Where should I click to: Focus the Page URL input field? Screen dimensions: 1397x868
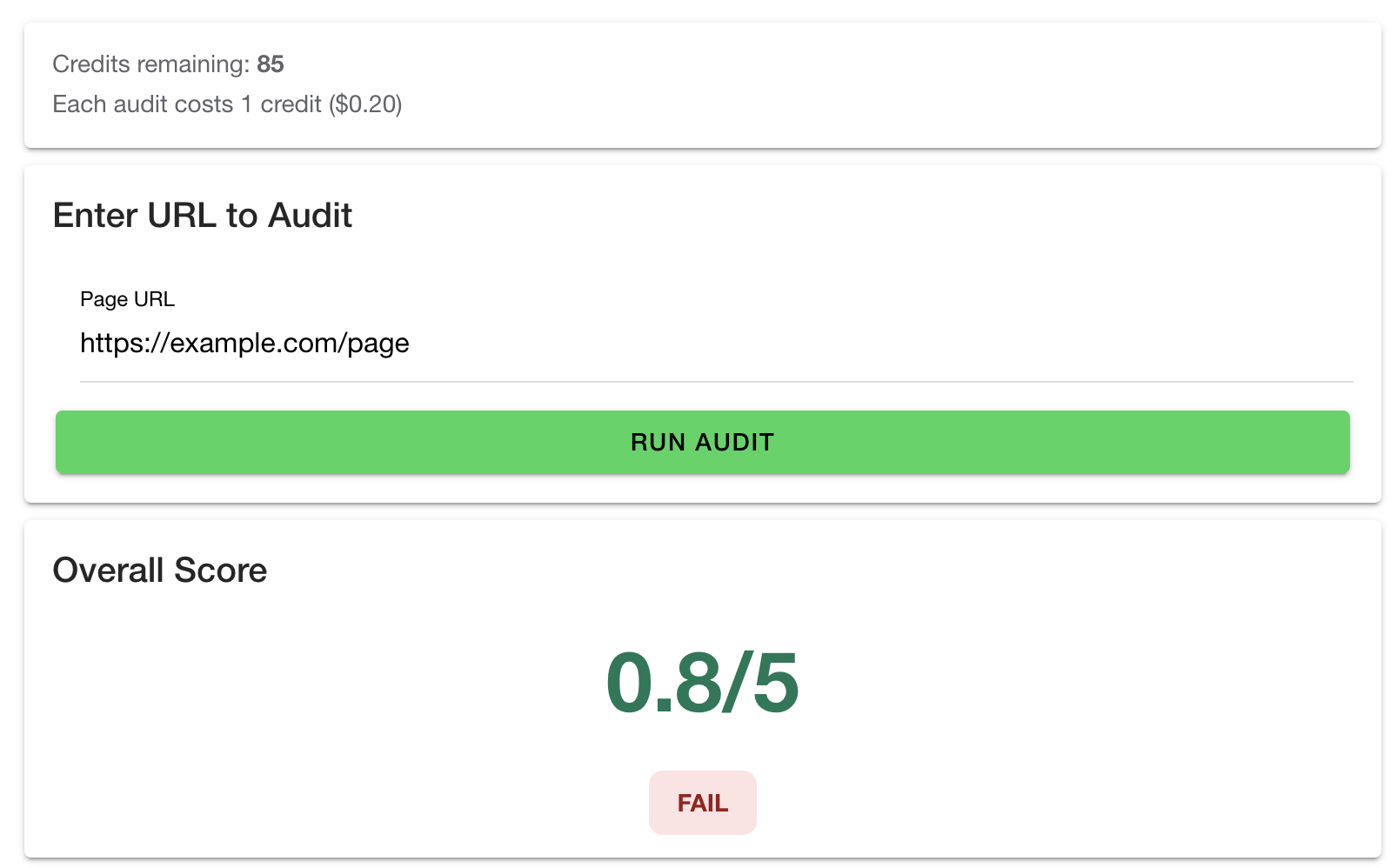(716, 344)
